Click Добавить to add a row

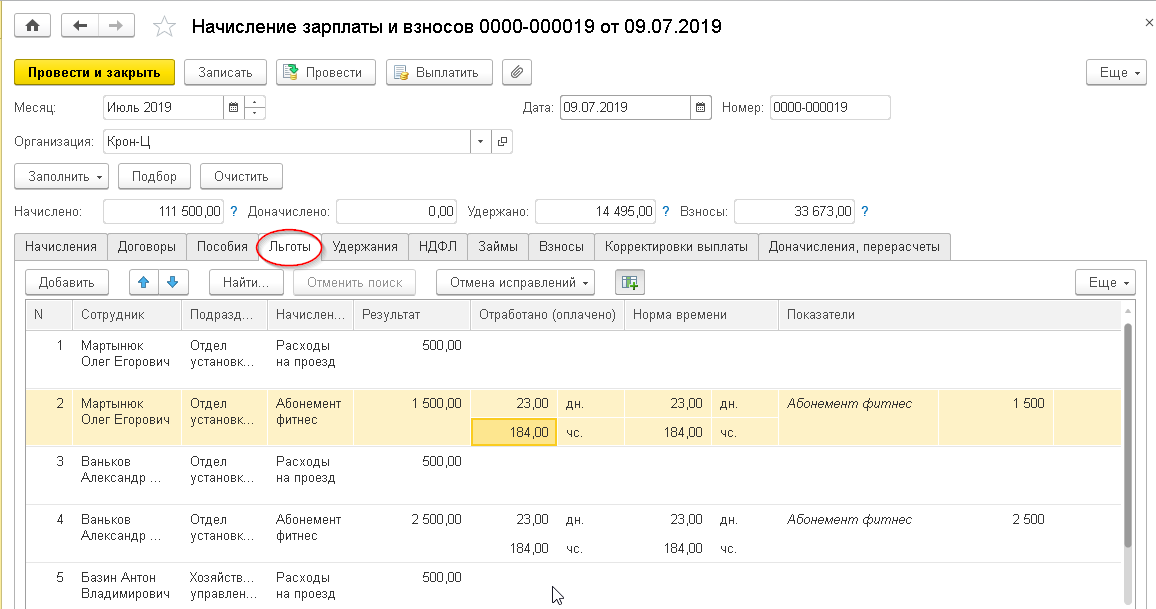(66, 282)
